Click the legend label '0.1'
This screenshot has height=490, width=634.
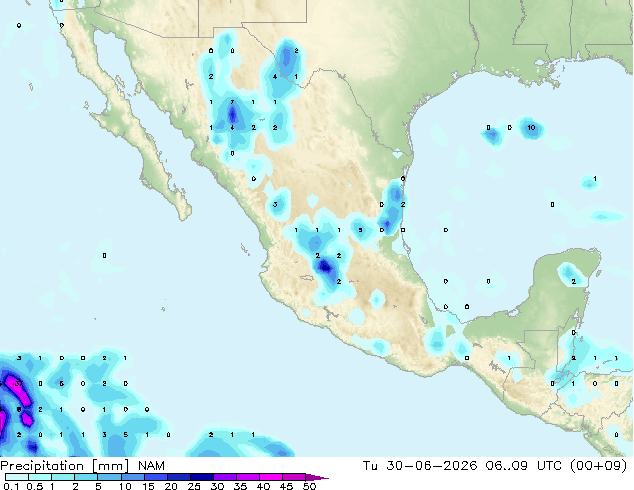click(11, 486)
